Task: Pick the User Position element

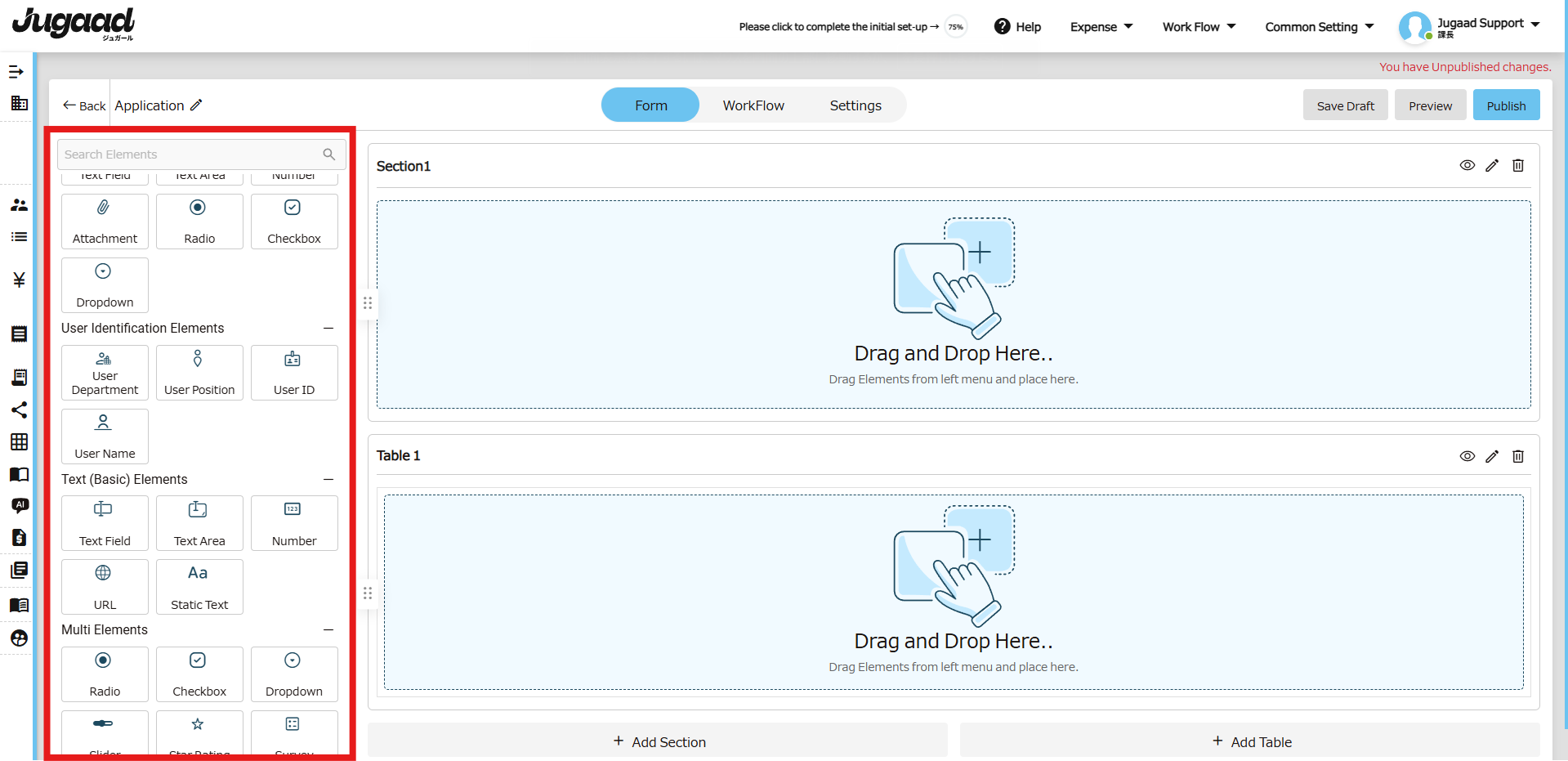Action: tap(199, 373)
